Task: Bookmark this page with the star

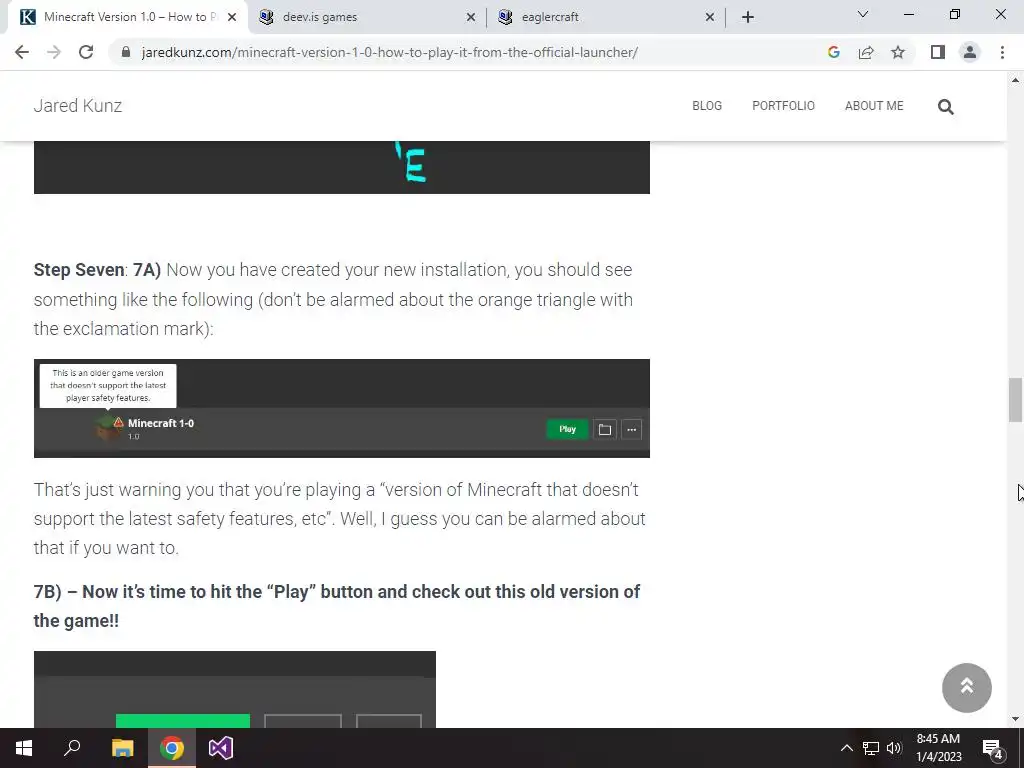Action: 898,52
